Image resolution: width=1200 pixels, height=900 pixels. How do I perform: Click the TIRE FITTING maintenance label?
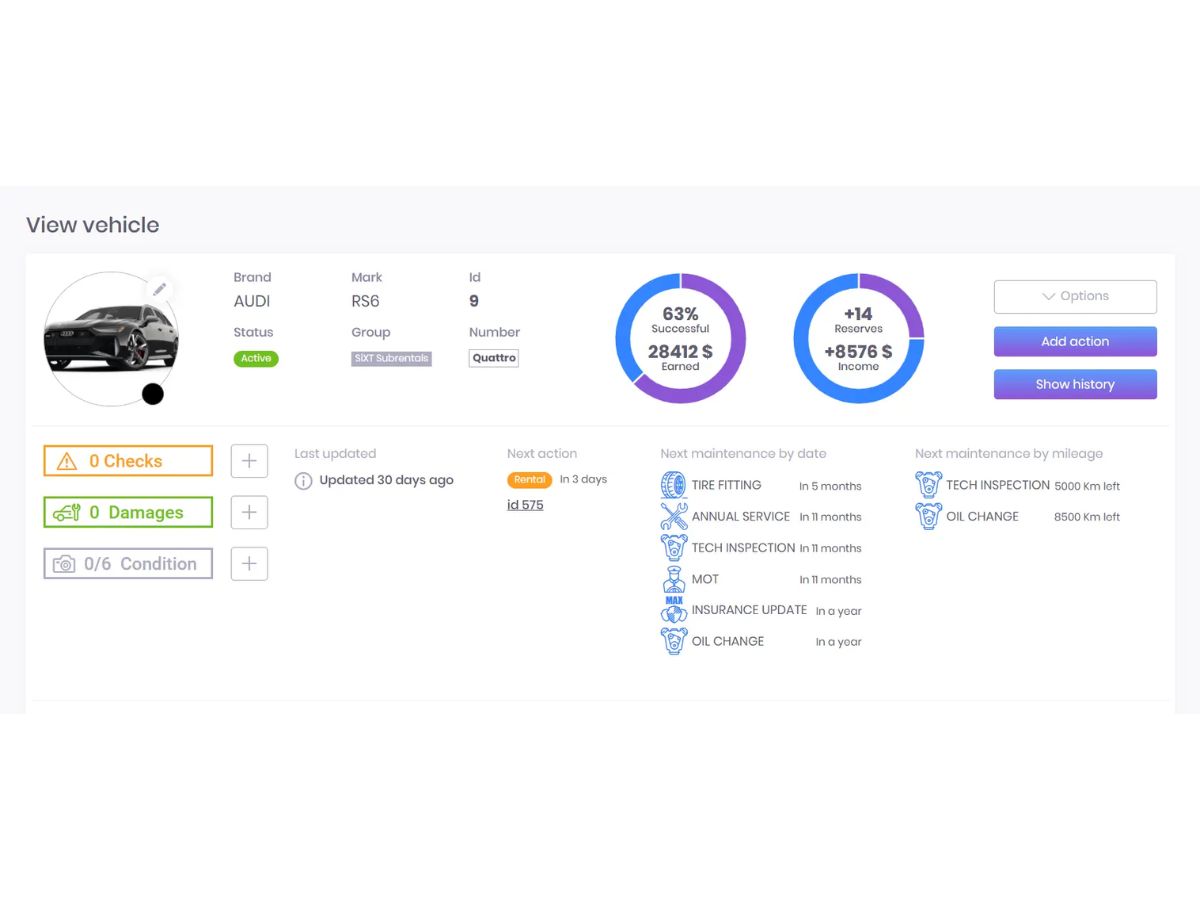click(x=726, y=485)
